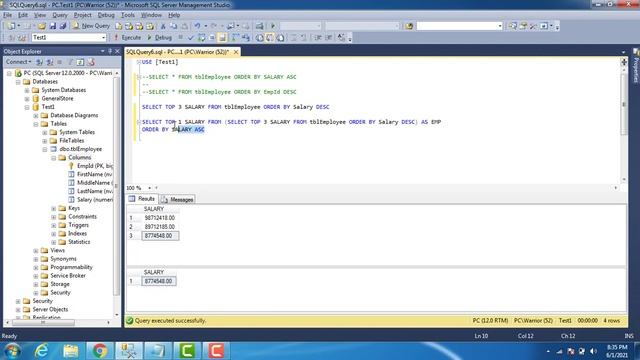640x360 pixels.
Task: Open Google Chrome from the taskbar
Action: click(100, 351)
